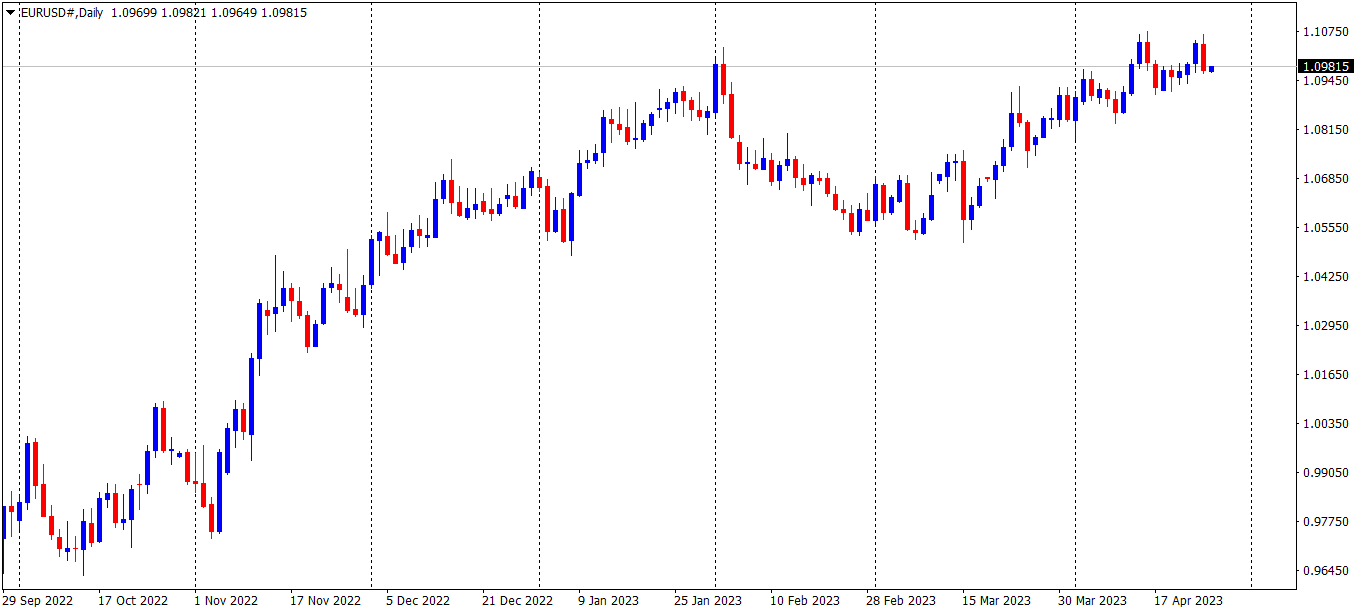The image size is (1360, 613).
Task: Open the chart menu triangle beside EURUSD#
Action: pyautogui.click(x=10, y=13)
